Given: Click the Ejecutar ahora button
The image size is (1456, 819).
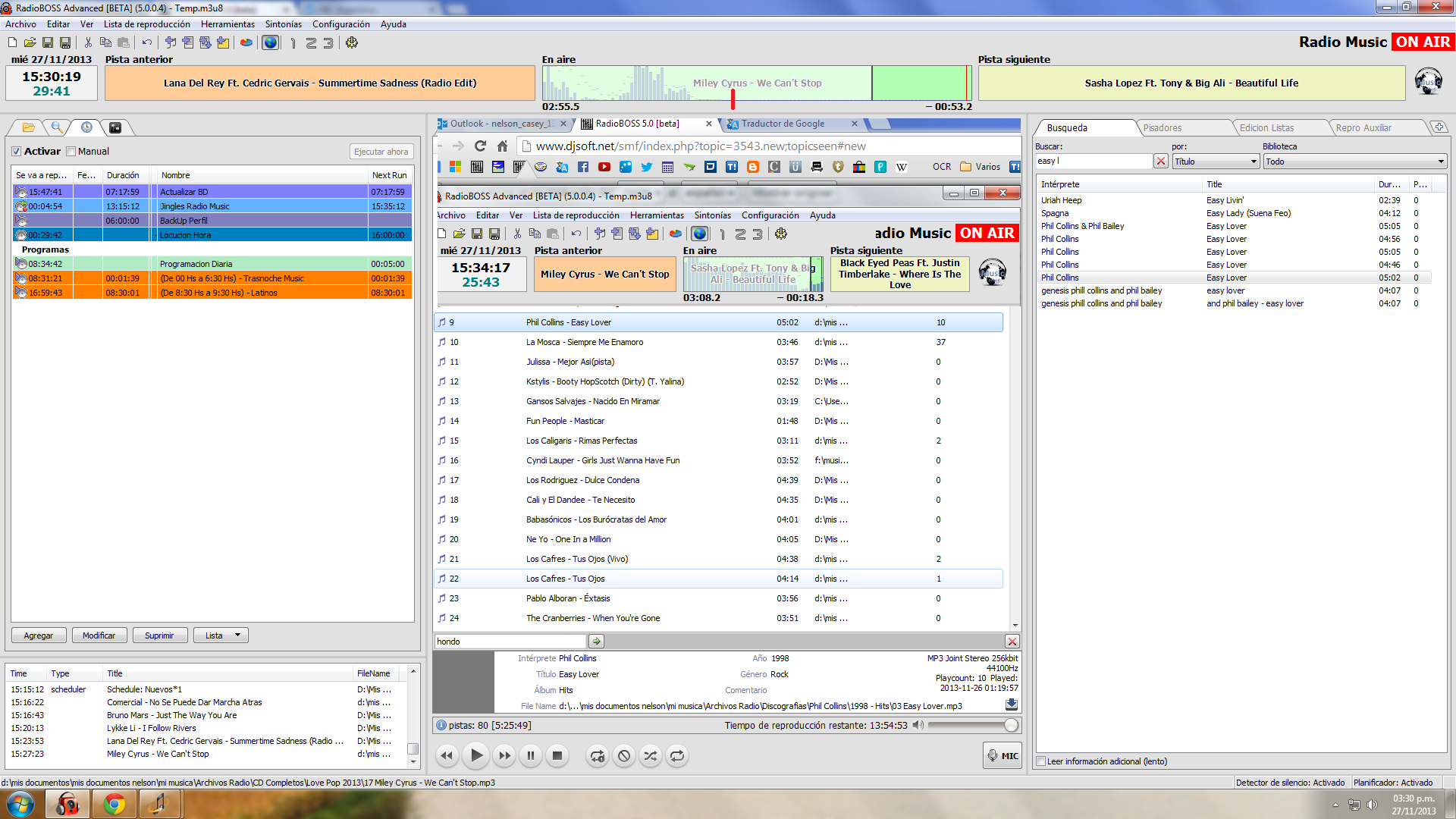Looking at the screenshot, I should tap(381, 152).
